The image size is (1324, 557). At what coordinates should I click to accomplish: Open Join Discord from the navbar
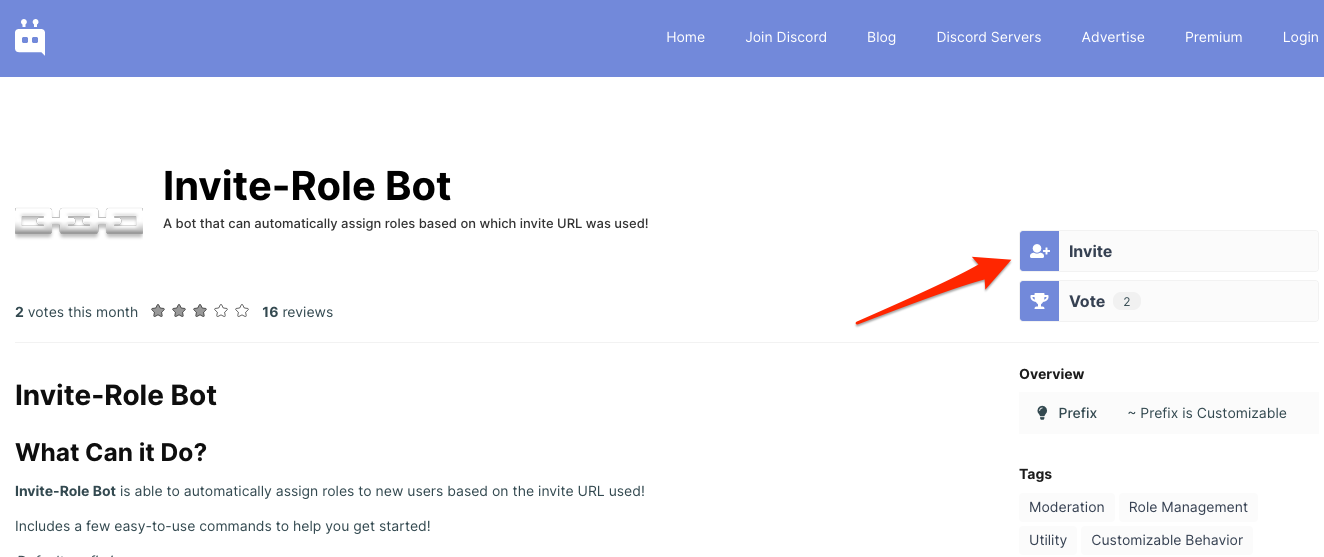coord(785,37)
